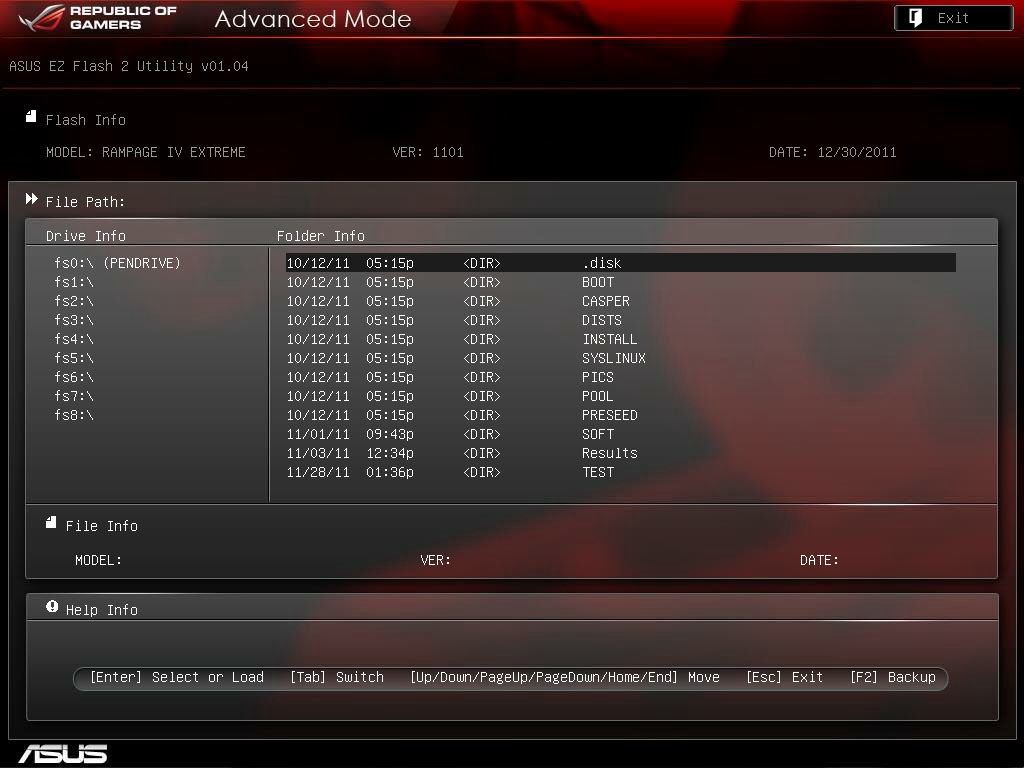Select drive fs4:\
This screenshot has height=768, width=1024.
coord(74,339)
